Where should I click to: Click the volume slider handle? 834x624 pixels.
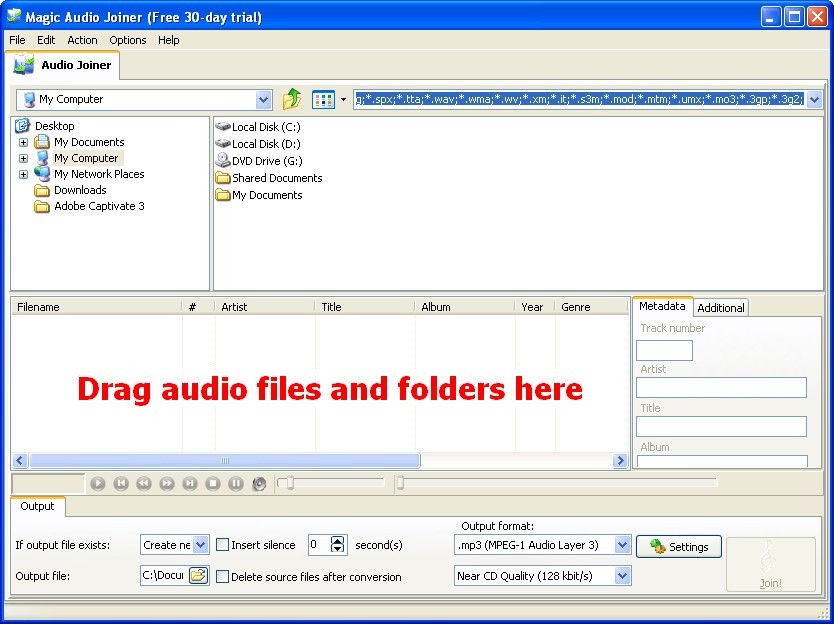click(290, 482)
